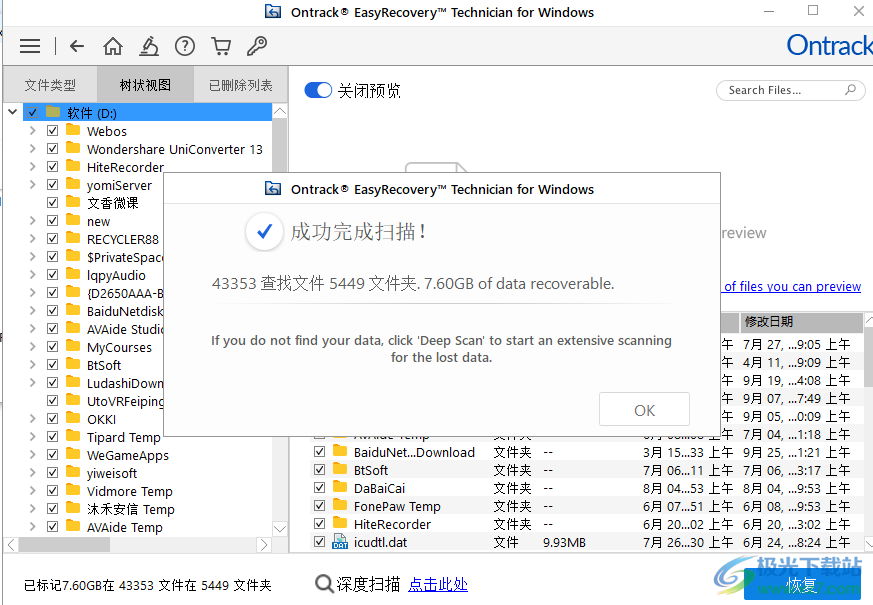Click the file list scrollbar down arrow
873x605 pixels.
coord(868,542)
